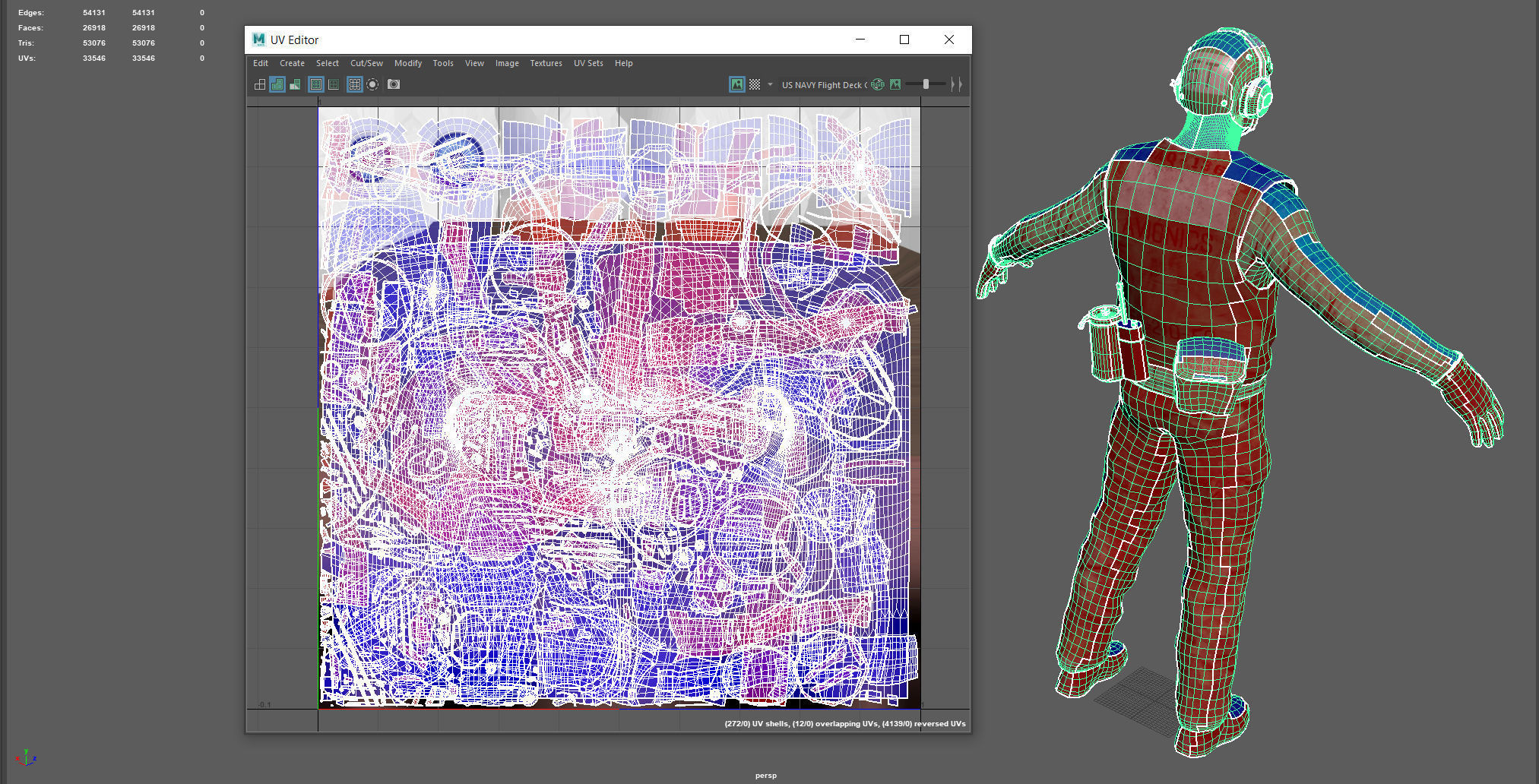Toggle dim image icon beside slider
Image resolution: width=1539 pixels, height=784 pixels.
[x=895, y=84]
